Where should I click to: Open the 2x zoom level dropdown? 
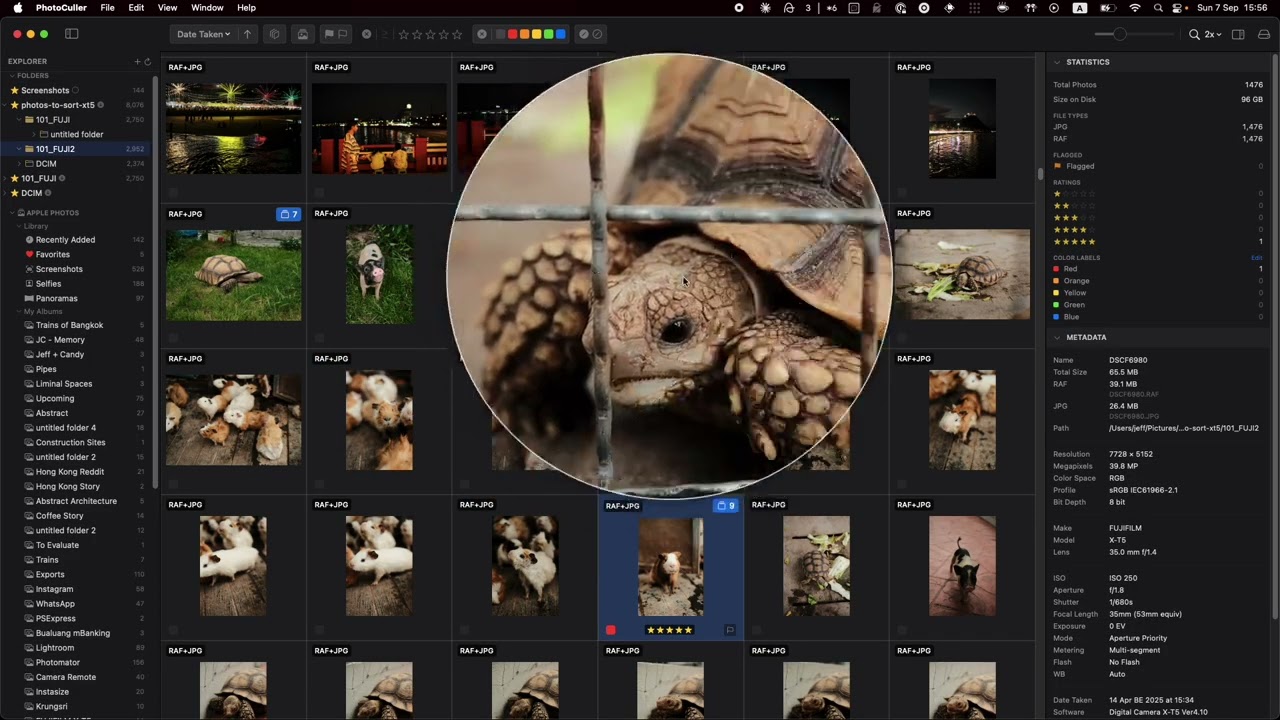[x=1212, y=34]
